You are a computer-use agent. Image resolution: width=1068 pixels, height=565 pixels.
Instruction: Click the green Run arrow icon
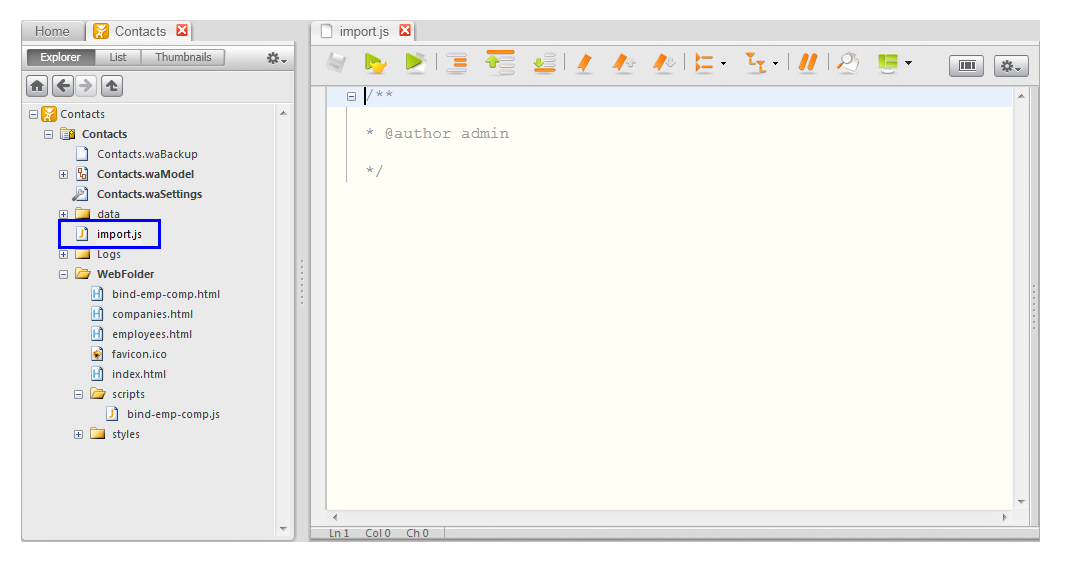pos(375,63)
